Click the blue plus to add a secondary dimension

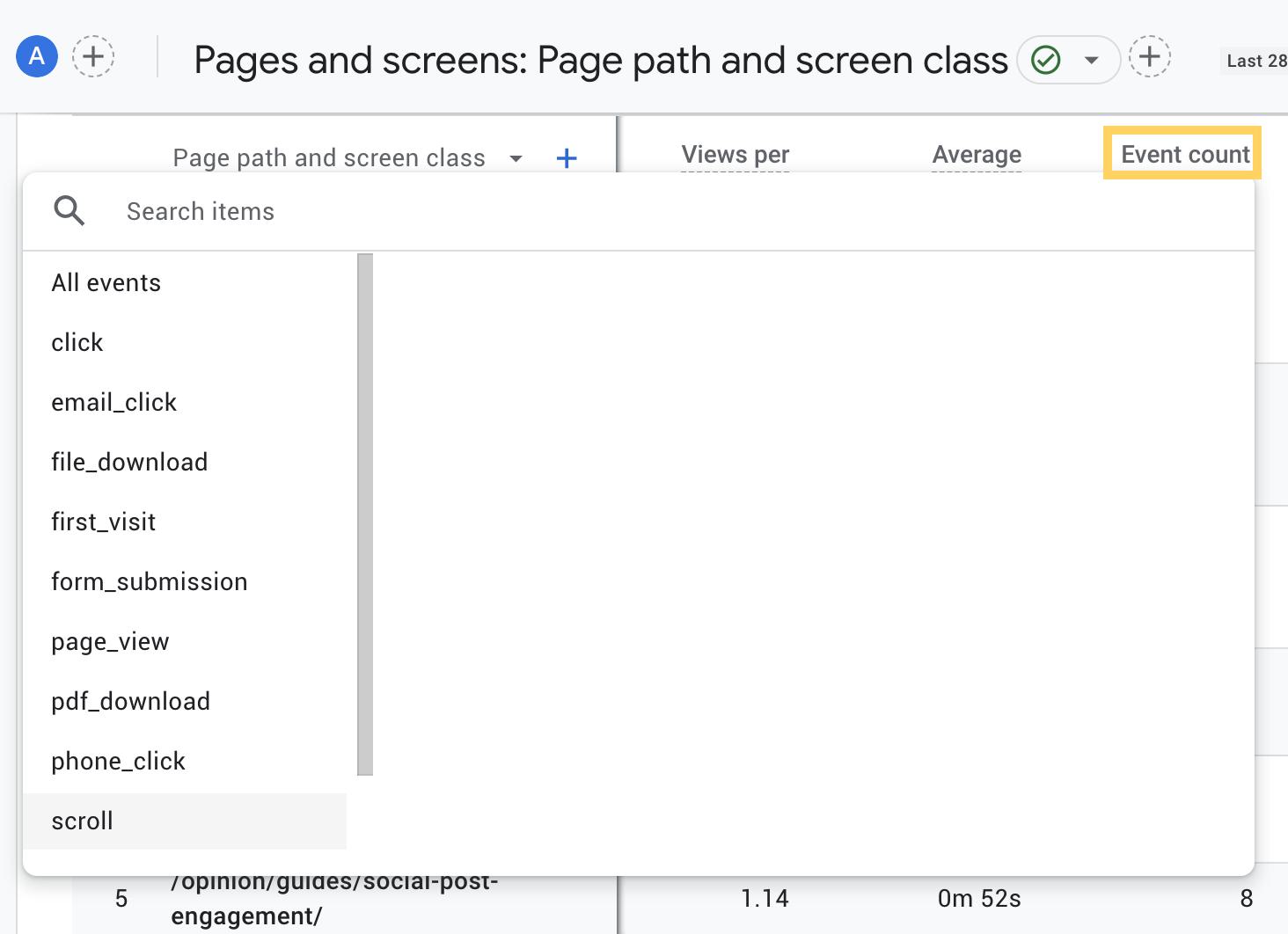pyautogui.click(x=567, y=158)
